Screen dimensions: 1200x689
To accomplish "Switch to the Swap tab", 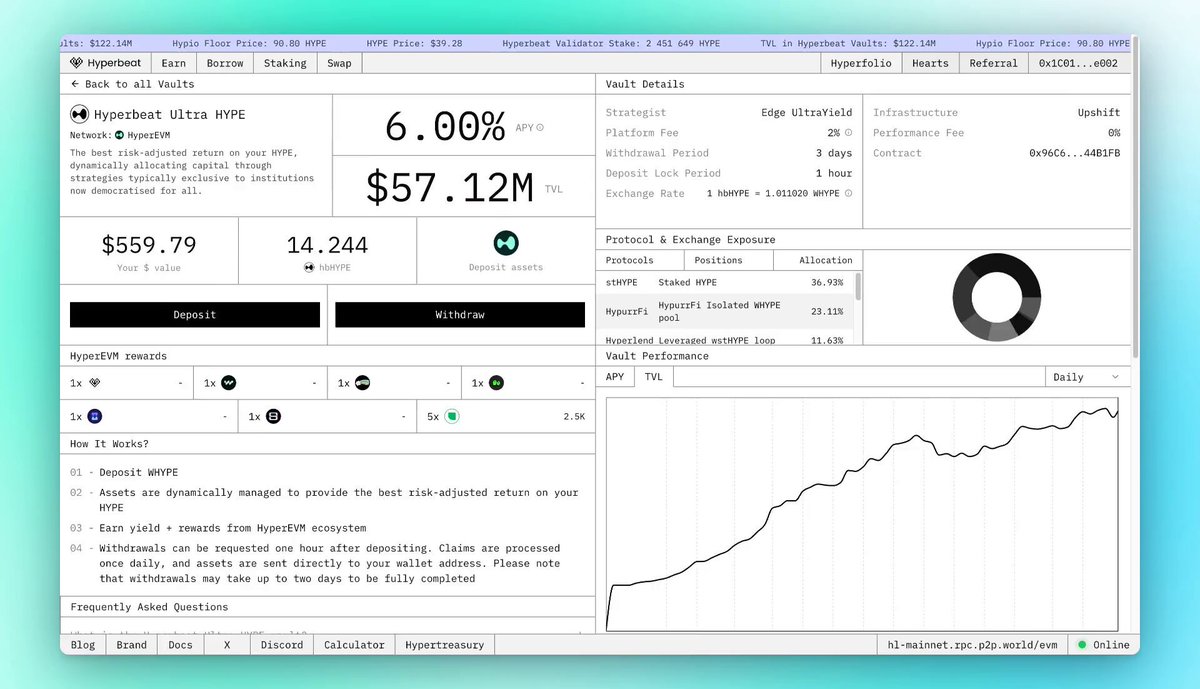I will point(339,63).
